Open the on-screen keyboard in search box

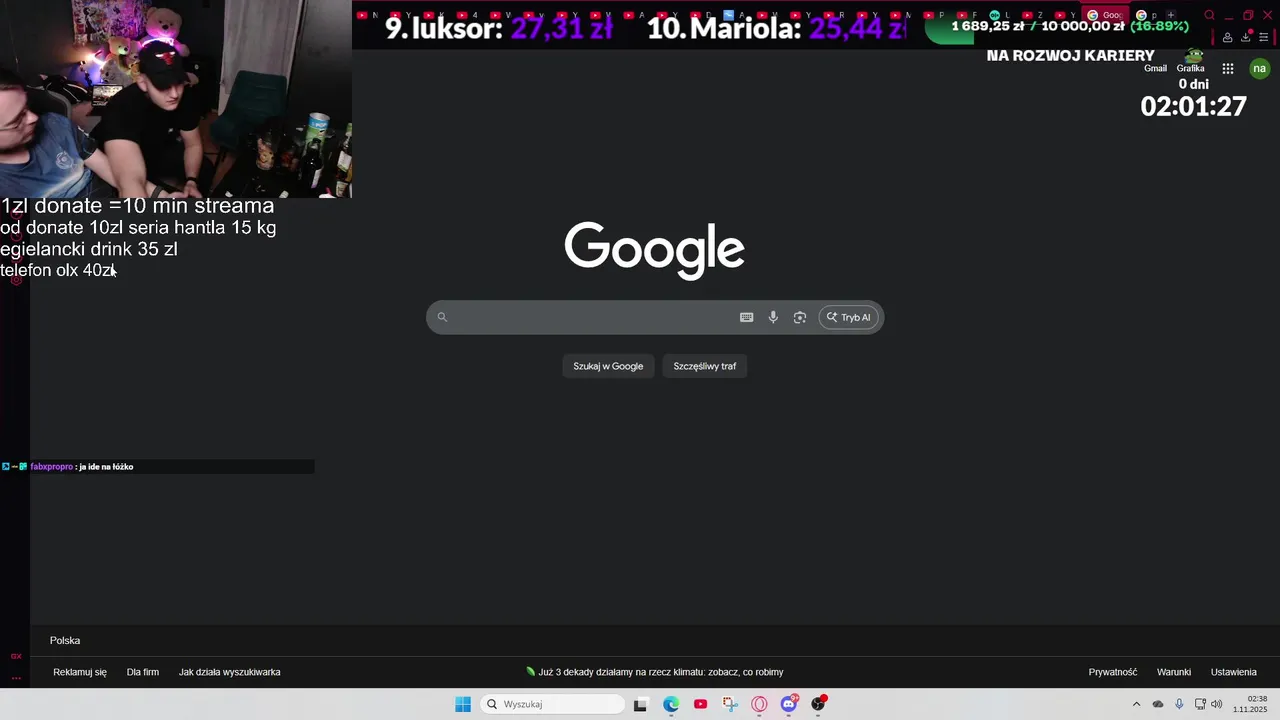click(x=746, y=317)
